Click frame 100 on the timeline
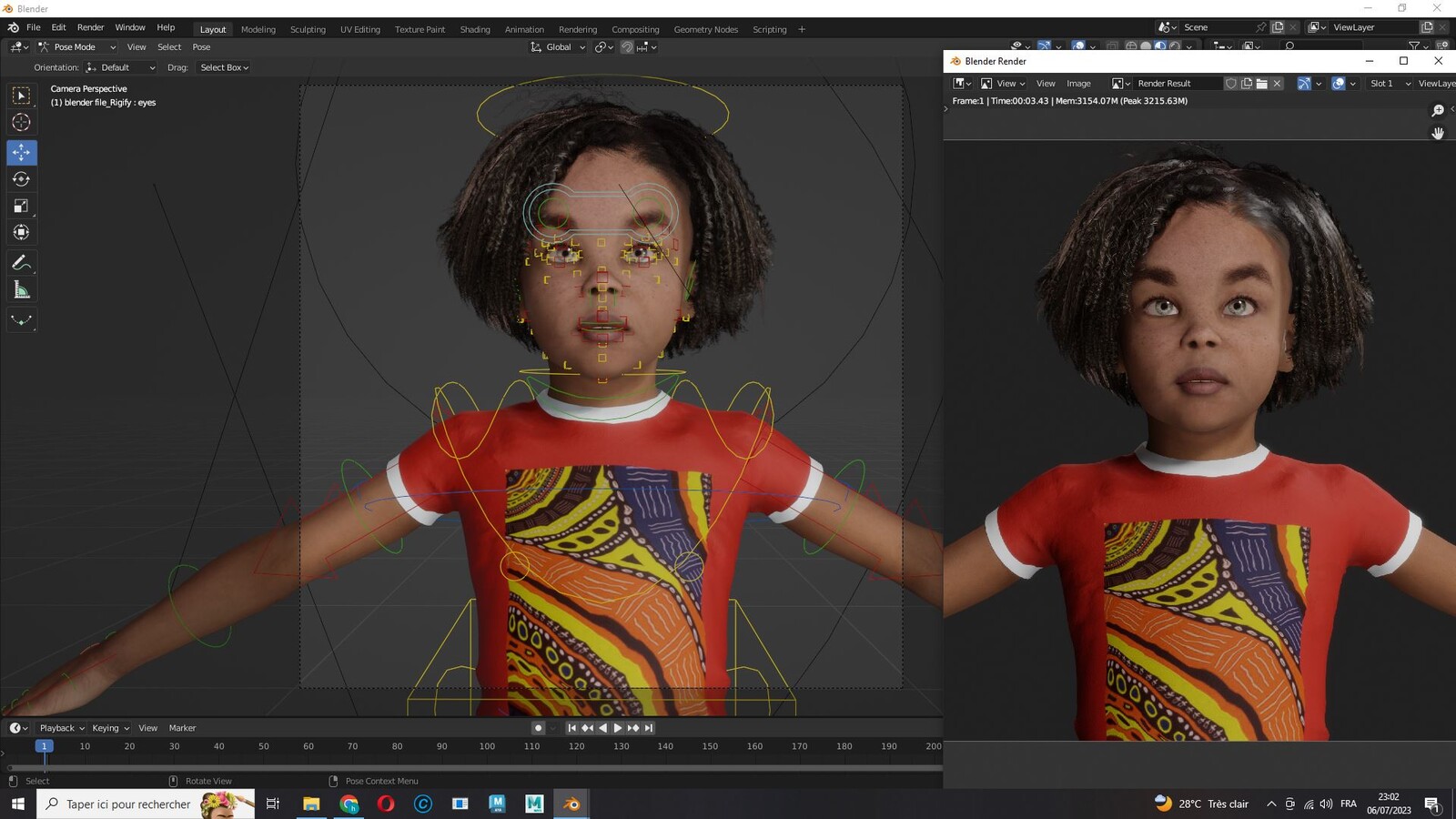1456x819 pixels. pyautogui.click(x=487, y=746)
